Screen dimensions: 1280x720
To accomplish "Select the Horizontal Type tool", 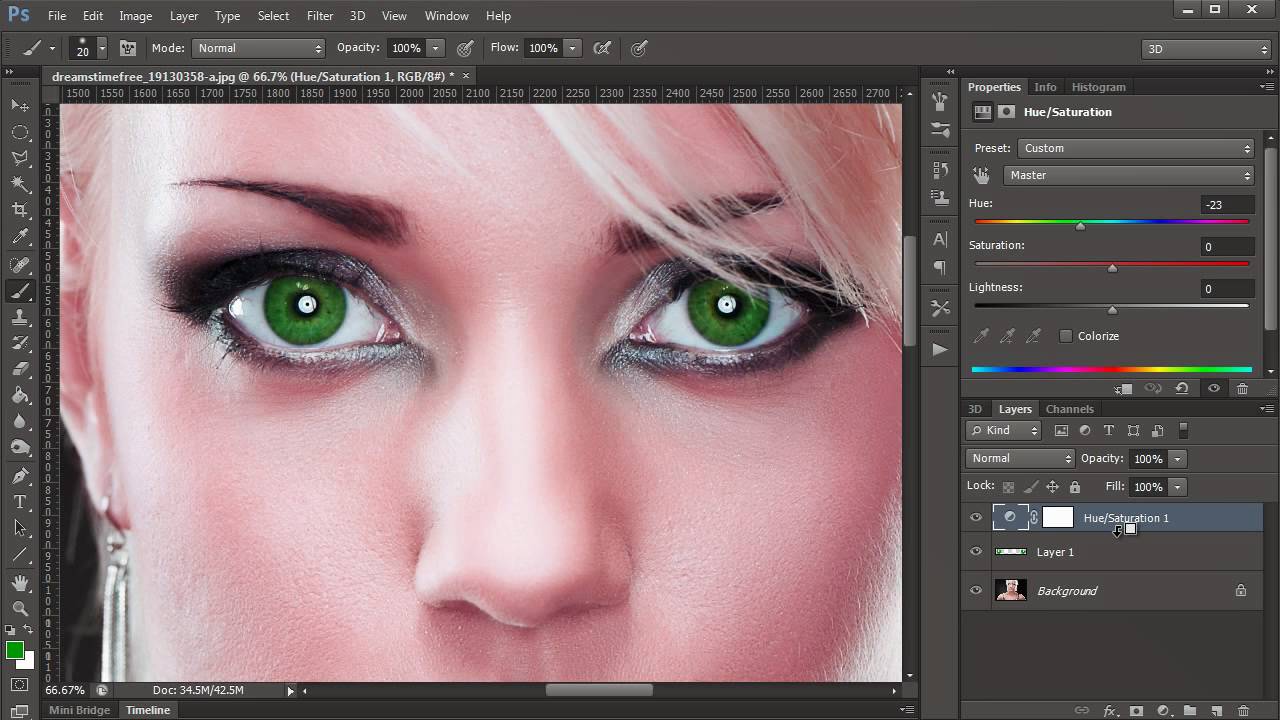I will coord(20,501).
